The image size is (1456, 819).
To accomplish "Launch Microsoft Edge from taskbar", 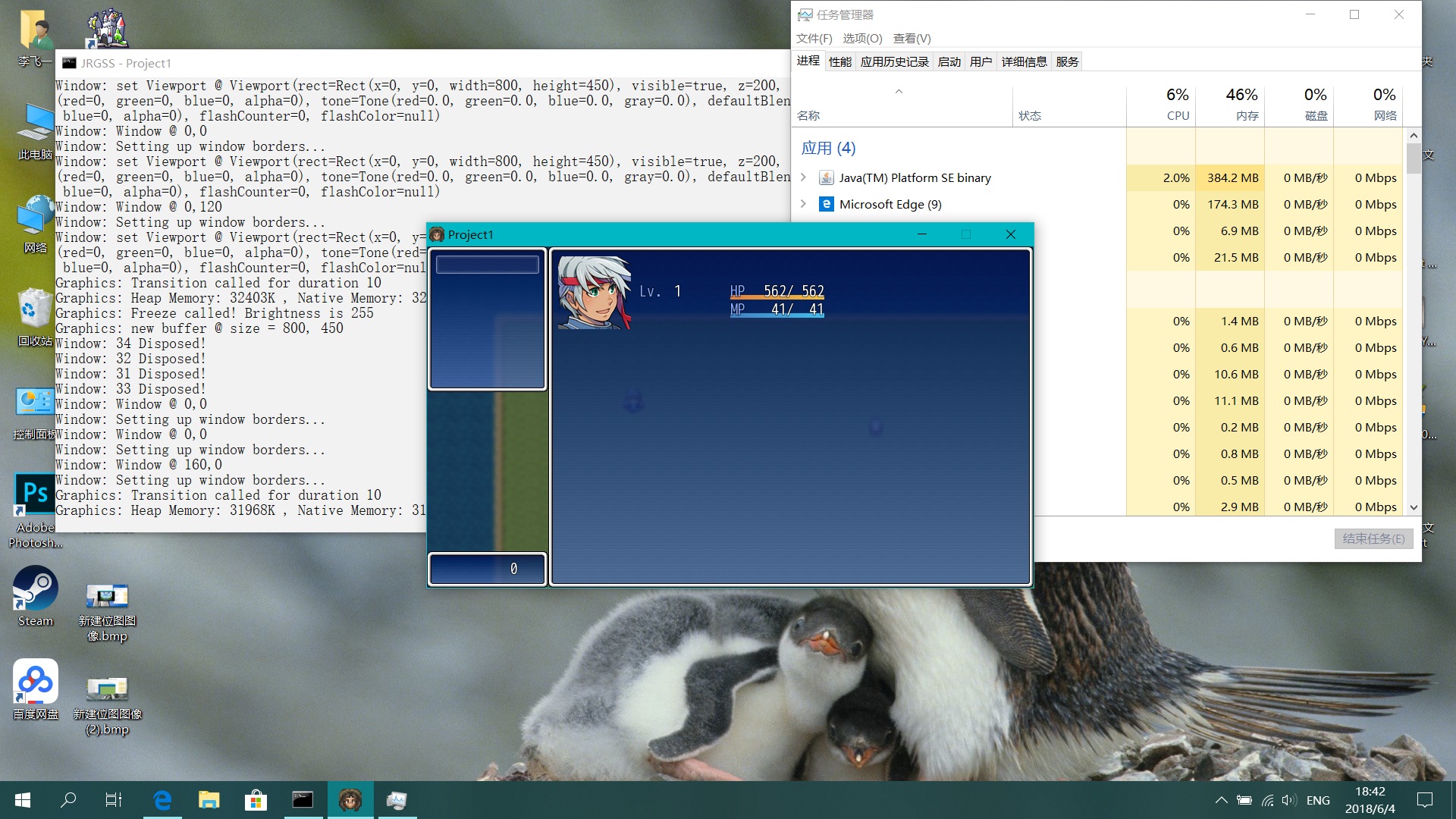I will (162, 800).
